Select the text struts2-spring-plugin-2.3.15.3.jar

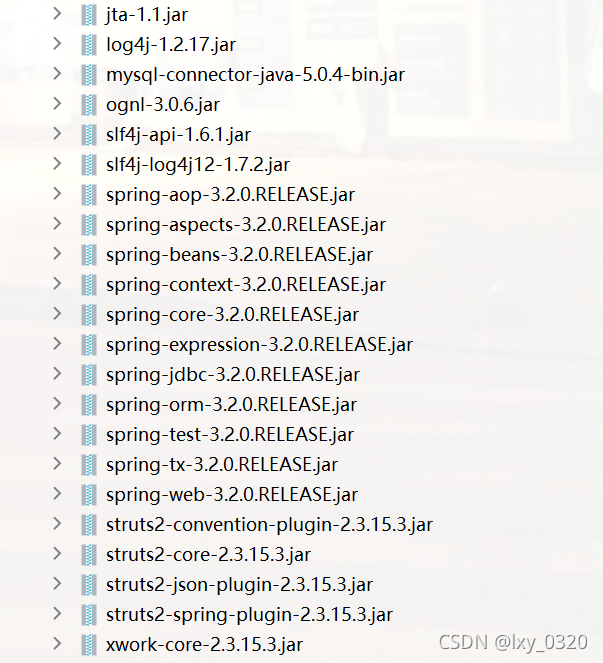click(249, 616)
